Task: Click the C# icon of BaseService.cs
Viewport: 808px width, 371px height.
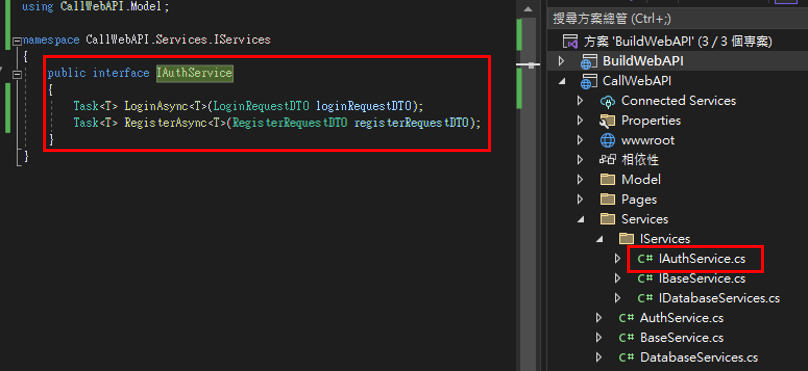Action: coord(627,338)
